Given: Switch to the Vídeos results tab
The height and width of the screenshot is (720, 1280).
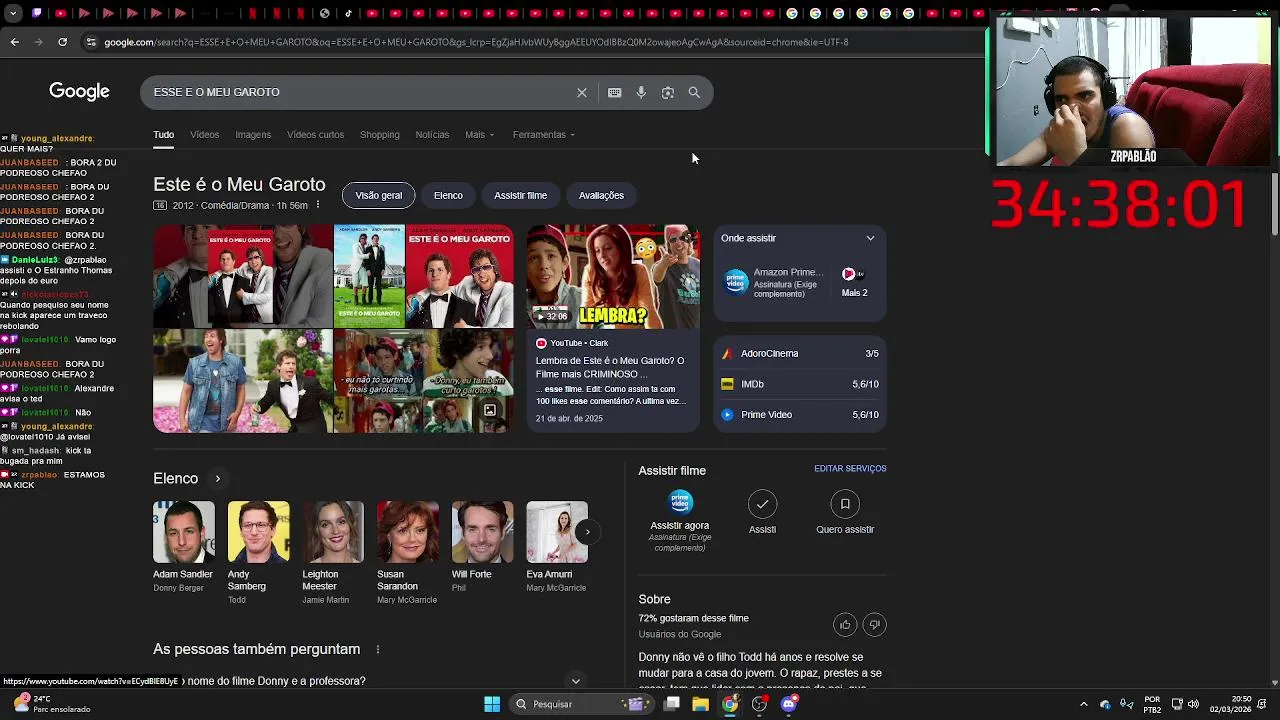Looking at the screenshot, I should pos(204,134).
